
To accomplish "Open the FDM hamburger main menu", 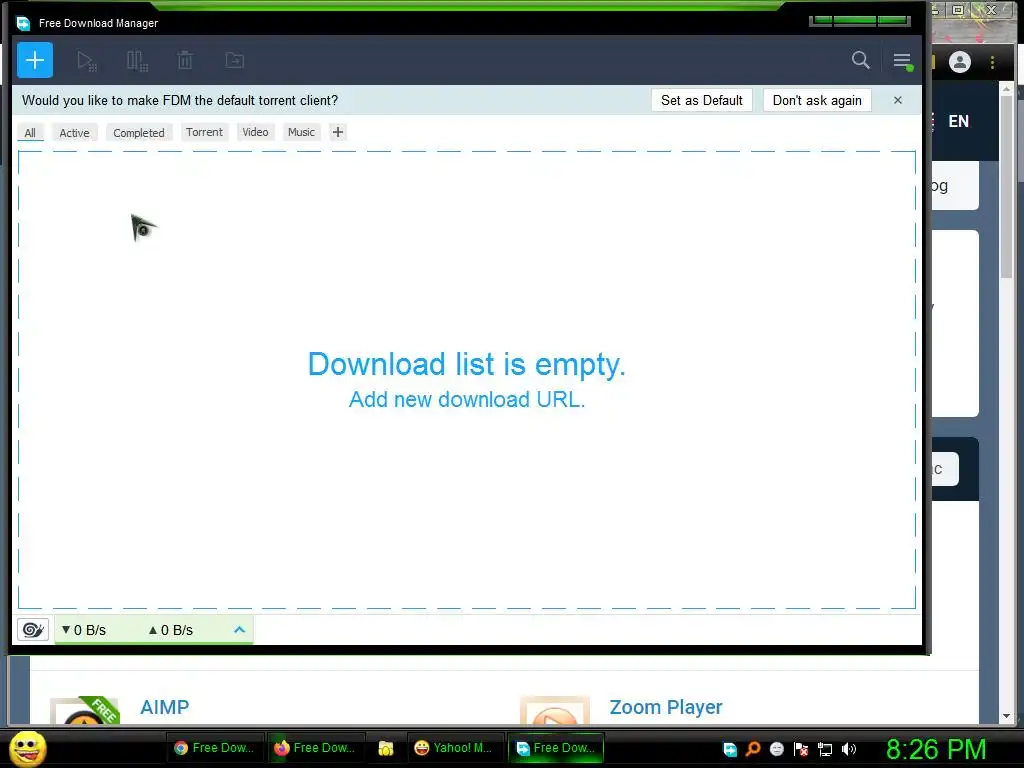I will click(903, 61).
